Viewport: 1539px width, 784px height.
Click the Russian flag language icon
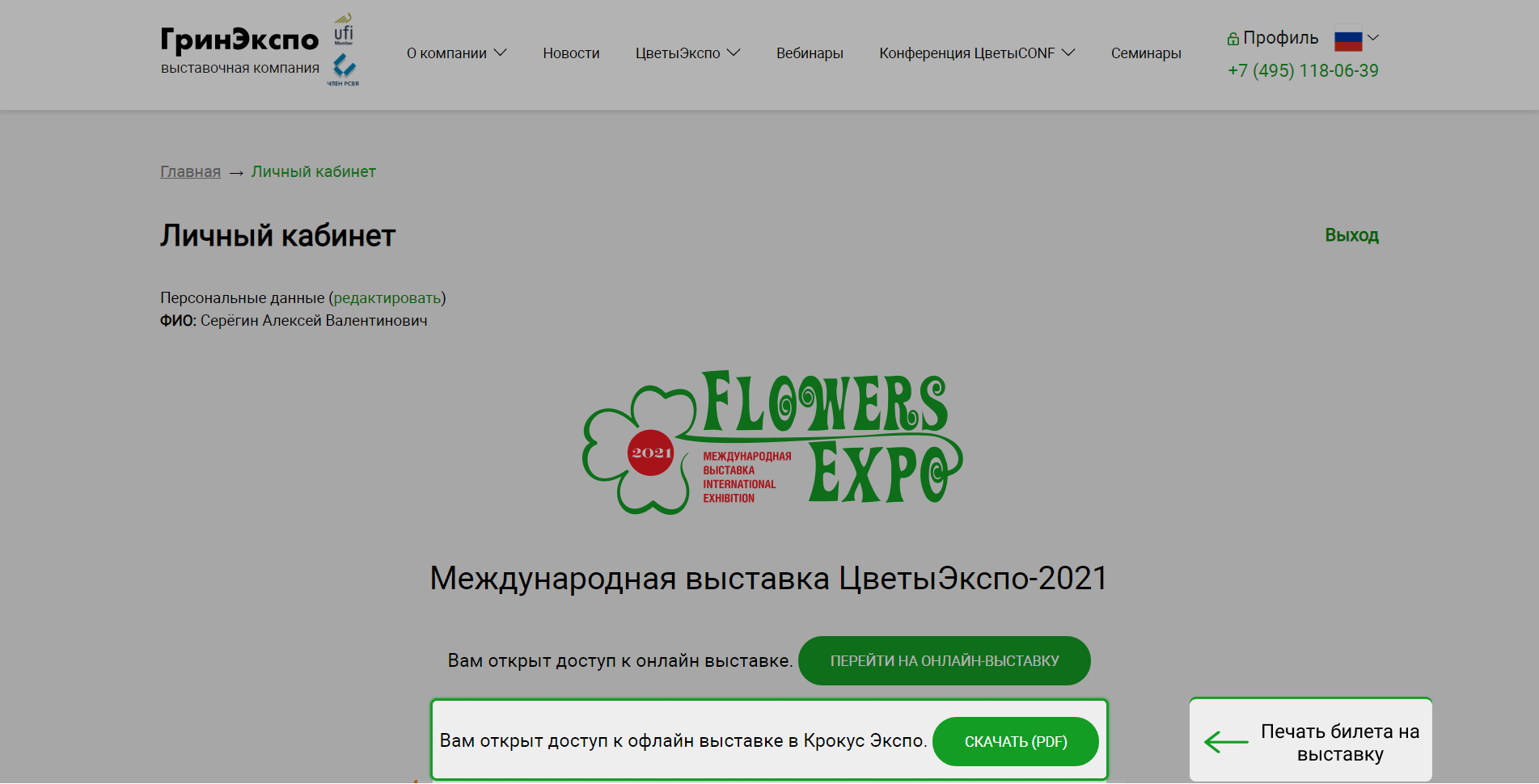point(1348,40)
